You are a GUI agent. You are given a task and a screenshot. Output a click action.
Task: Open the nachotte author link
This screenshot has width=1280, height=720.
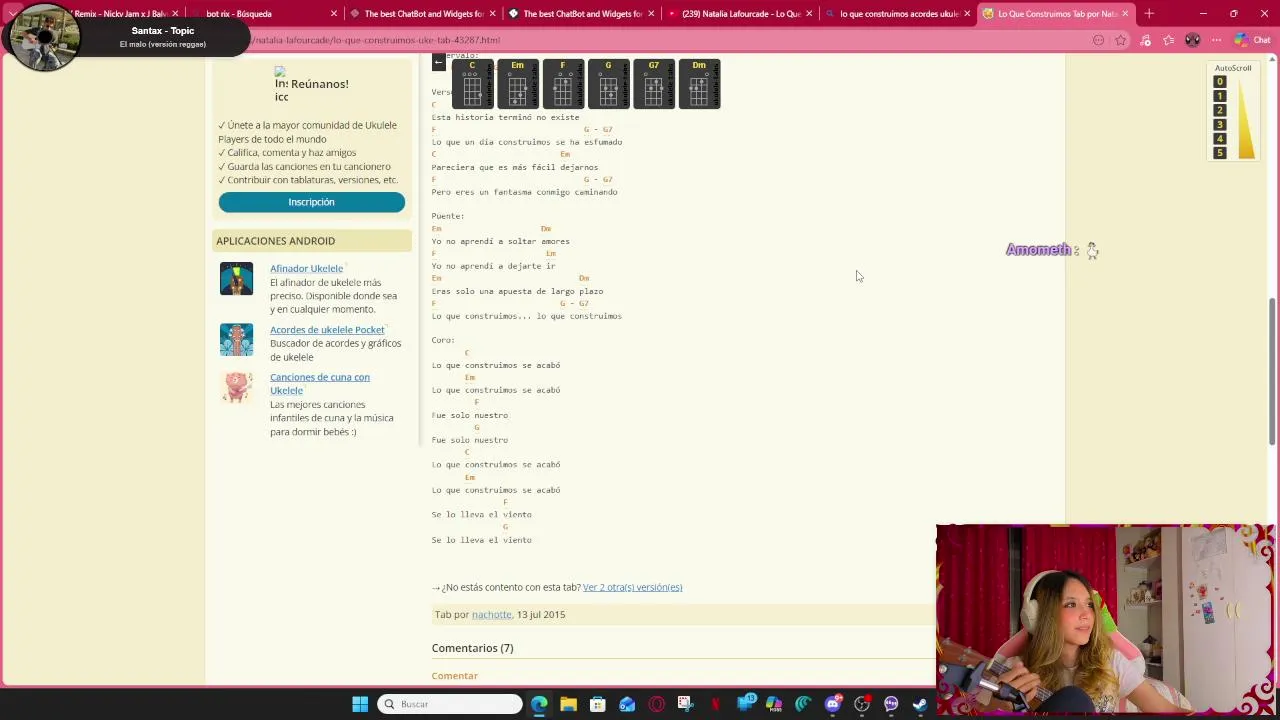tap(491, 615)
